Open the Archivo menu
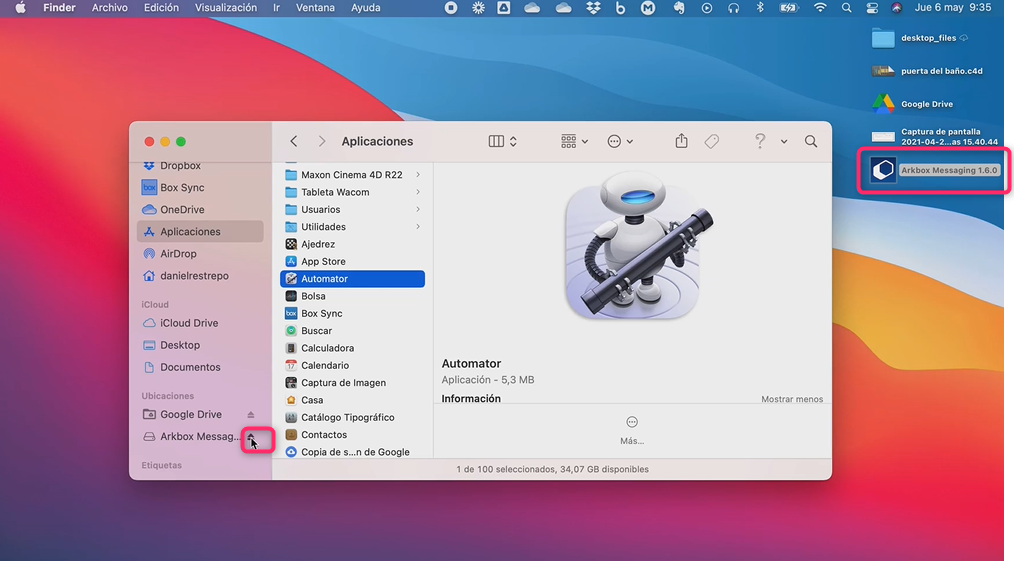The image size is (1014, 561). 109,8
